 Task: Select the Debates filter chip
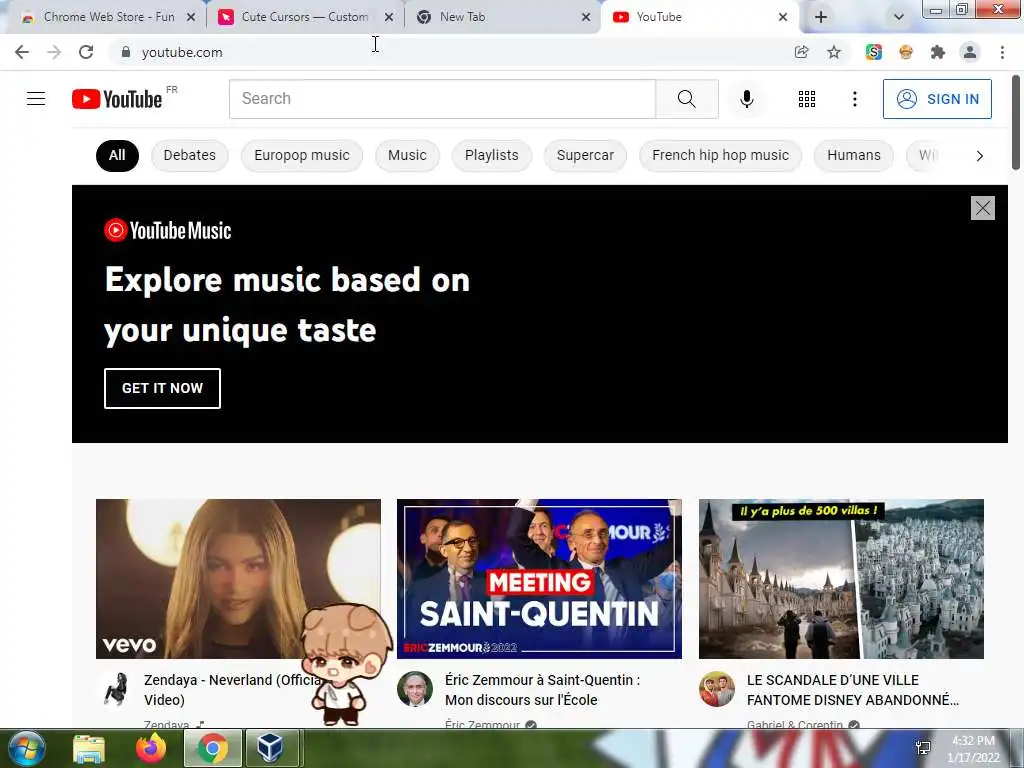point(189,155)
